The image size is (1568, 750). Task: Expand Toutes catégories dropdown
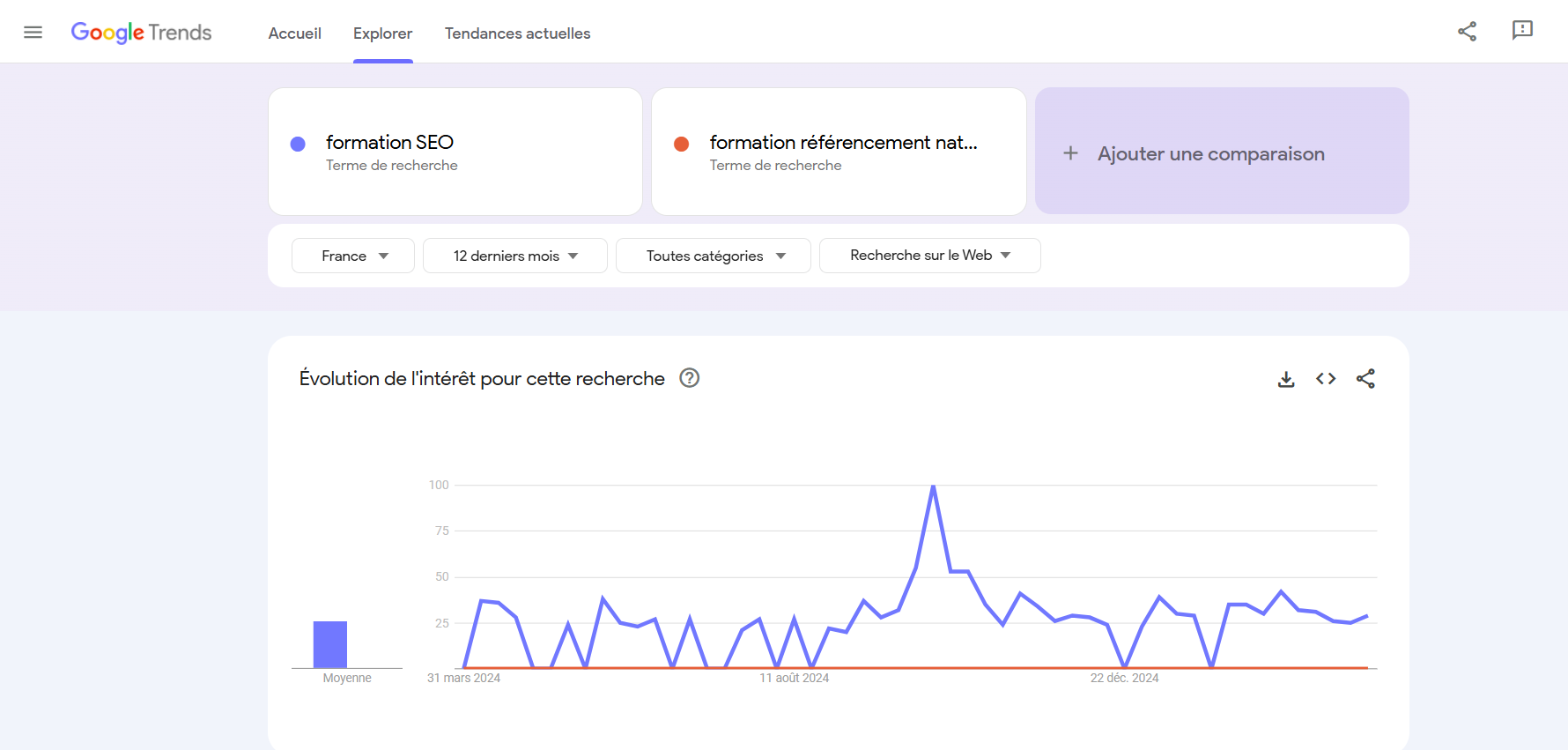click(x=714, y=256)
